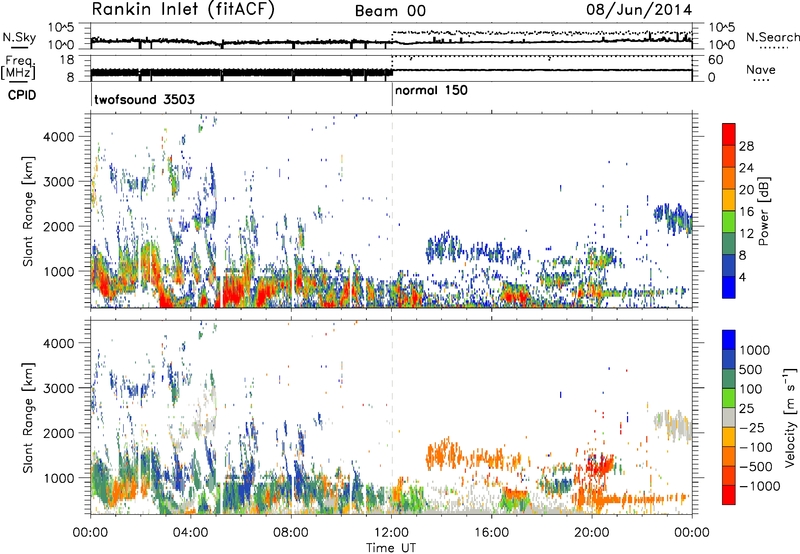Image resolution: width=800 pixels, height=554 pixels.
Task: Select the "-1000" tick on Velocity colorbar
Action: [x=759, y=486]
